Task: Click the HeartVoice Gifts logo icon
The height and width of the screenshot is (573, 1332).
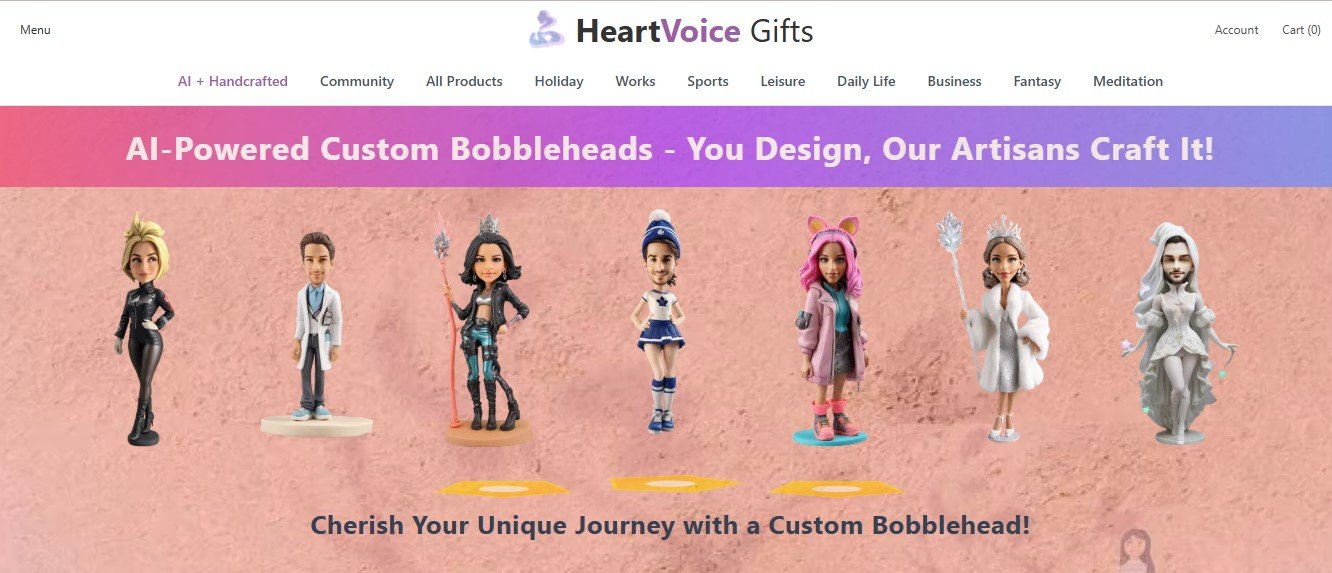Action: (547, 30)
